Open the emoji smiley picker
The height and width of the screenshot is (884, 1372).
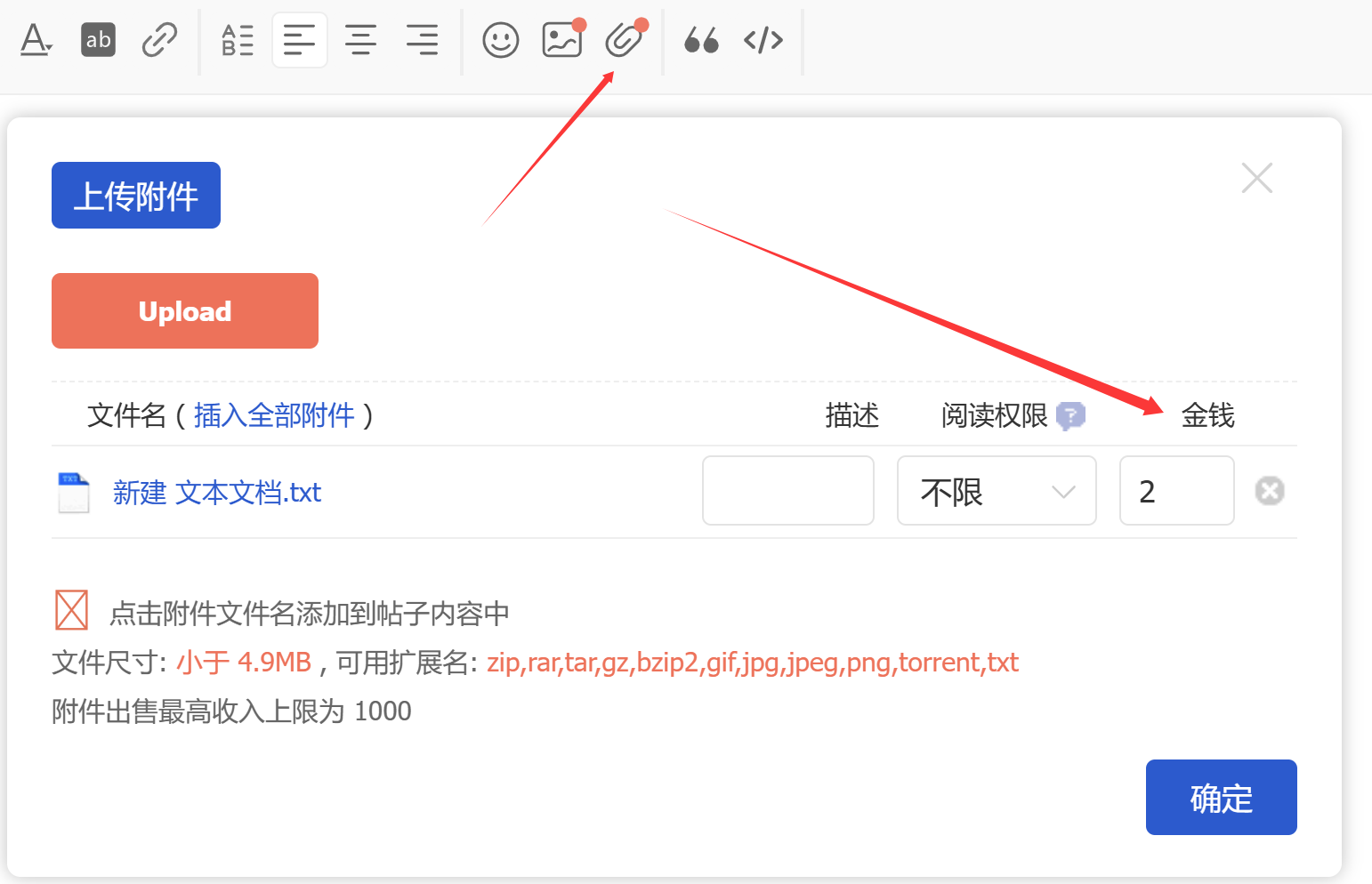pos(501,40)
